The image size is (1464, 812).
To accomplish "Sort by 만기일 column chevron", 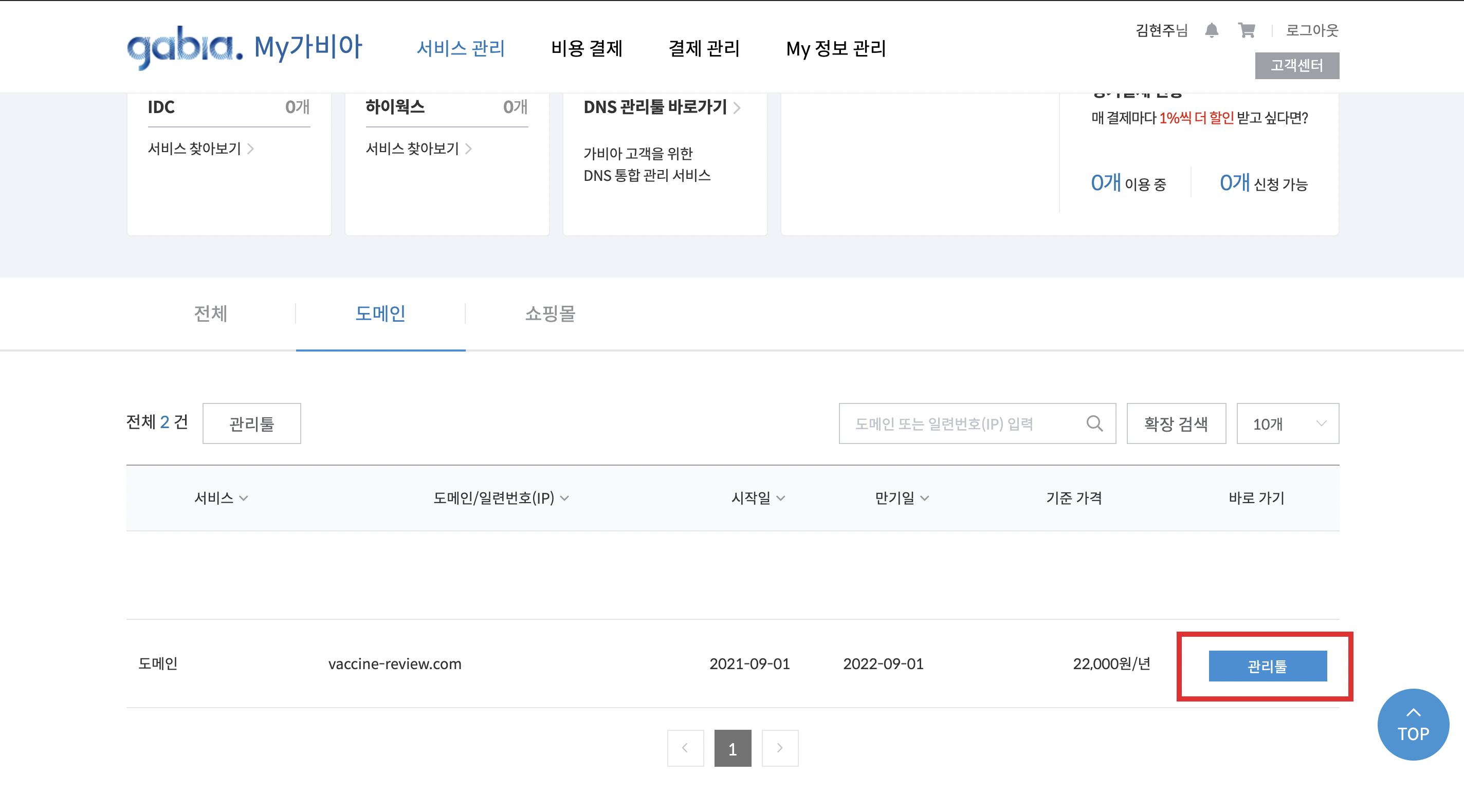I will point(925,499).
